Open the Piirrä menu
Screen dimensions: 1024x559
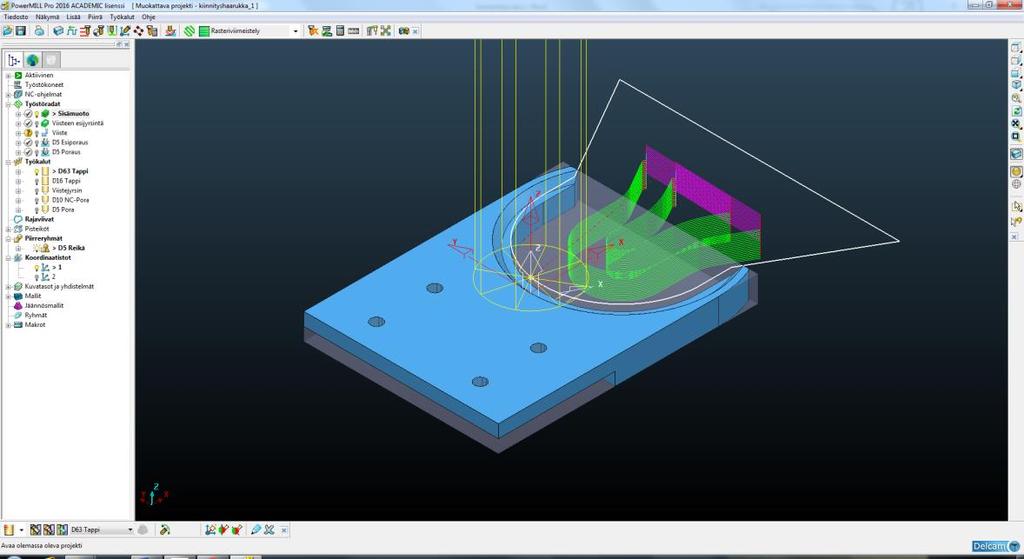point(95,17)
